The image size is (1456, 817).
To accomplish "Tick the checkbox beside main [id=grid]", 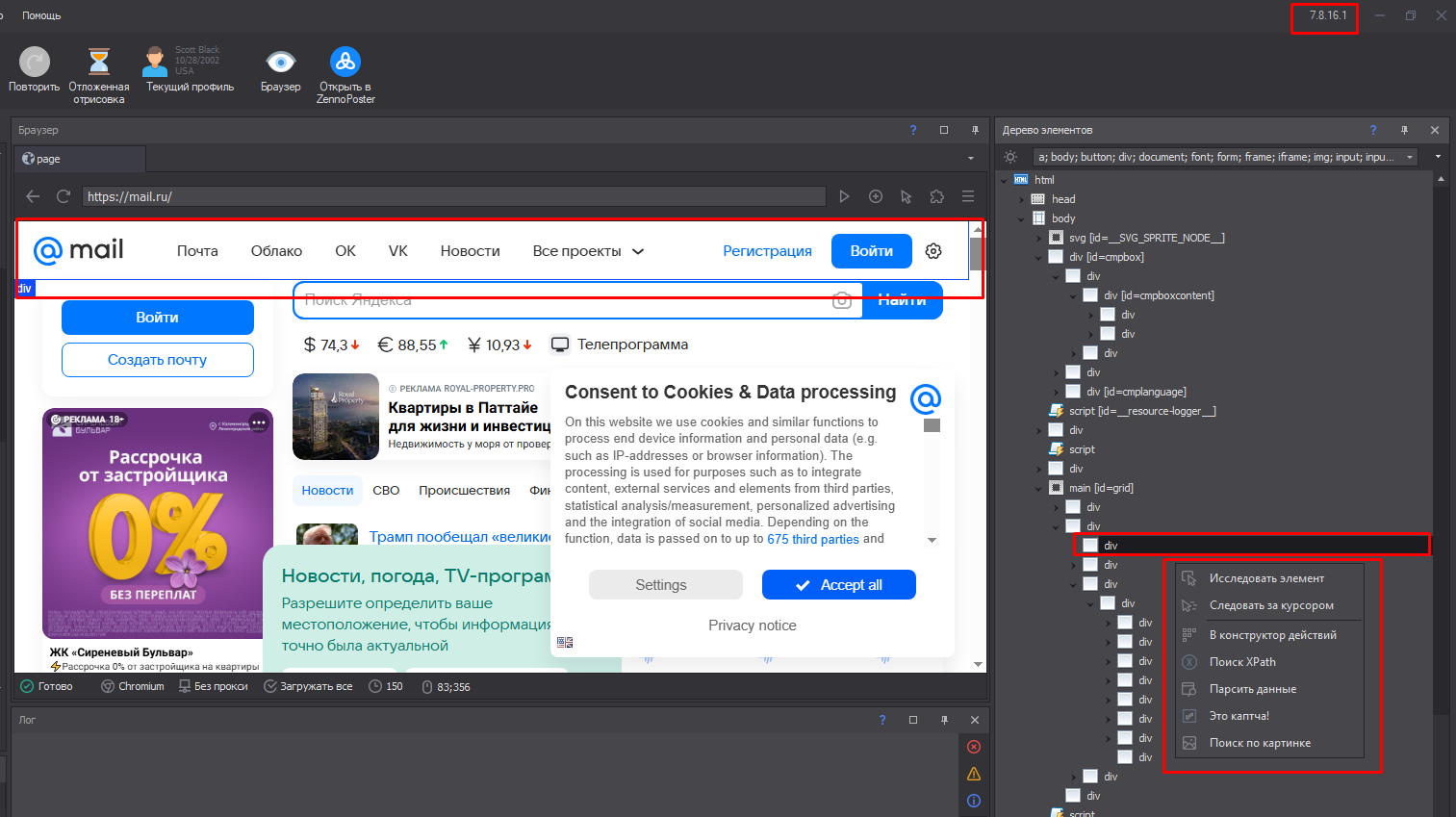I will coord(1056,488).
